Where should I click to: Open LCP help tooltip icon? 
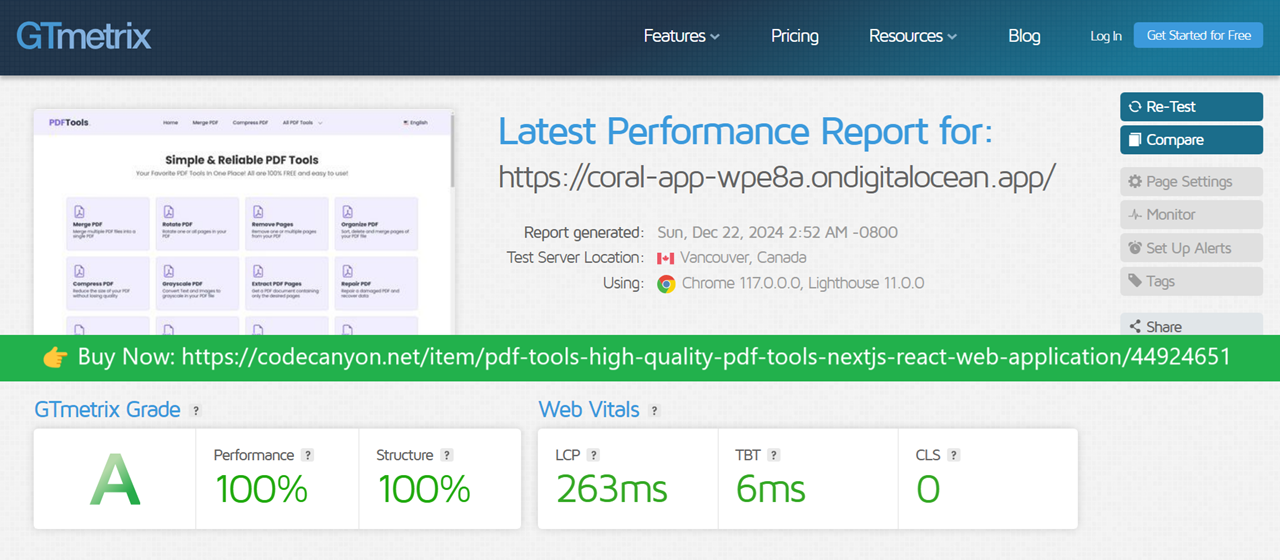[x=593, y=455]
